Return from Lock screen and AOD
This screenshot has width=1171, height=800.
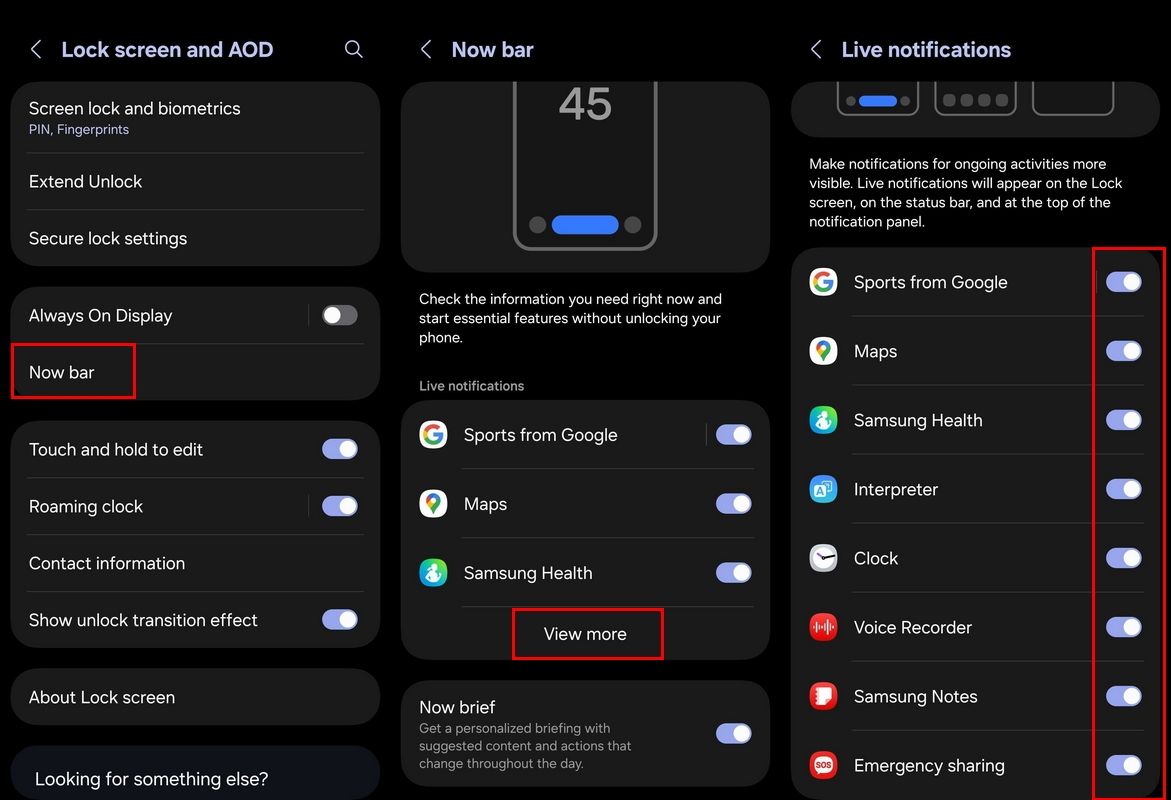point(36,48)
